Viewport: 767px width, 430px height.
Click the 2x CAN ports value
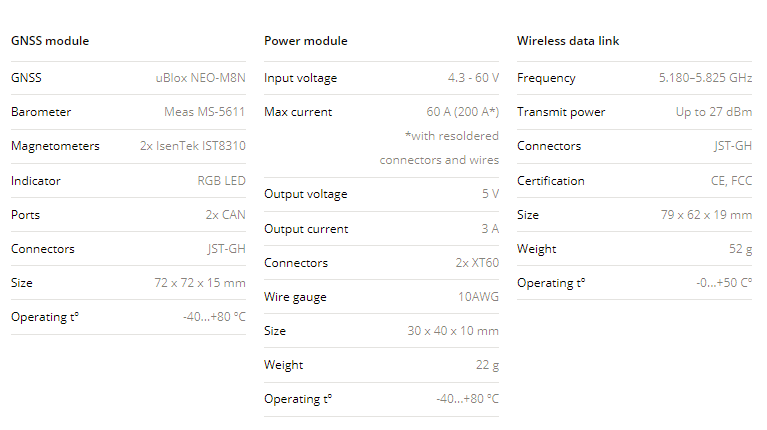point(225,215)
